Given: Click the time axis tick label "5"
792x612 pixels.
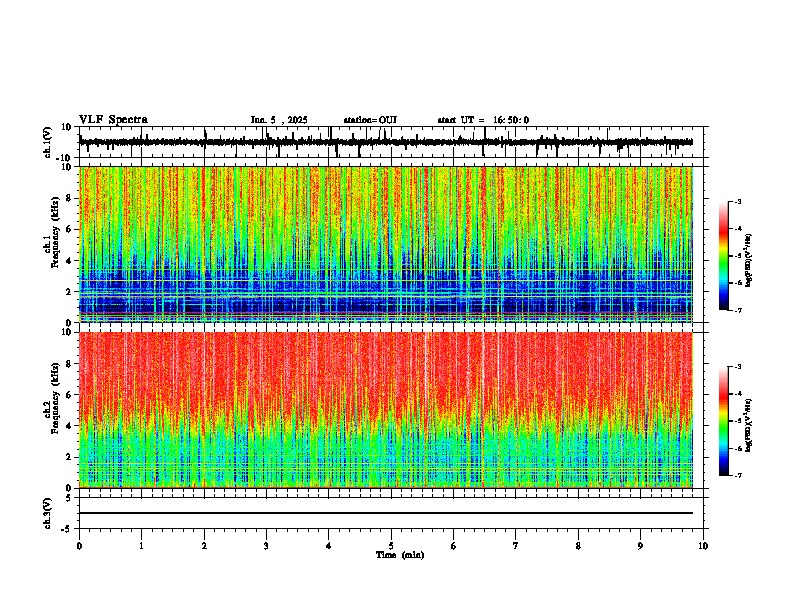Looking at the screenshot, I should click(391, 546).
